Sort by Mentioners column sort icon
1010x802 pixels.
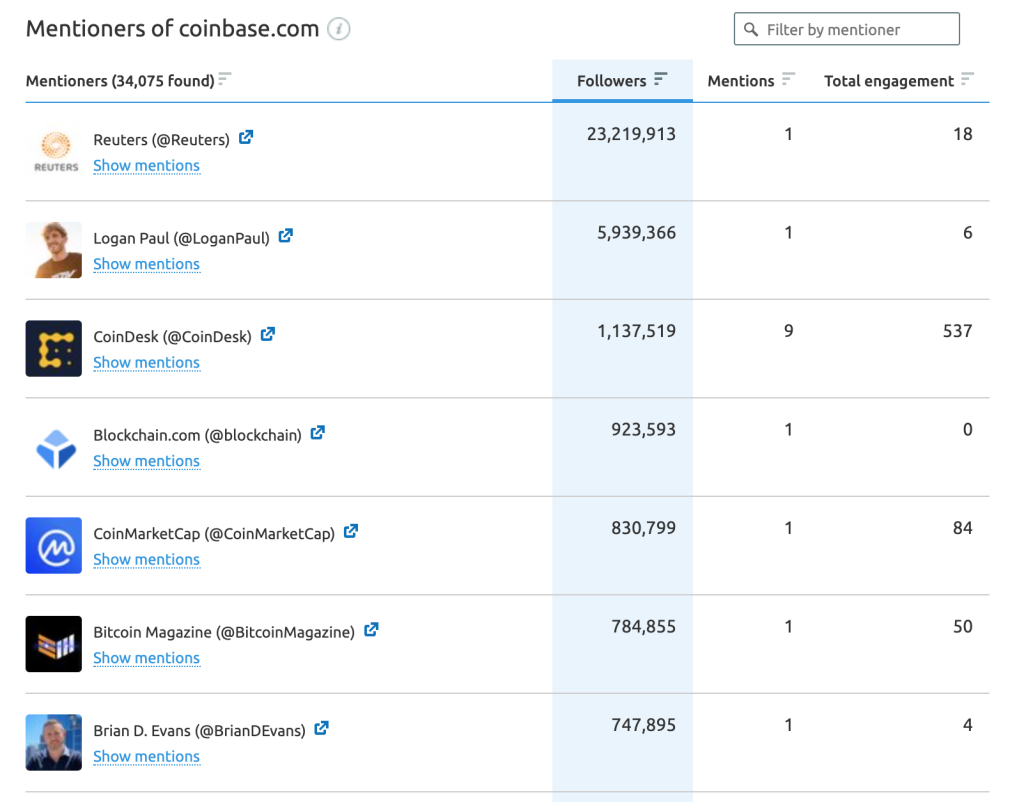225,80
